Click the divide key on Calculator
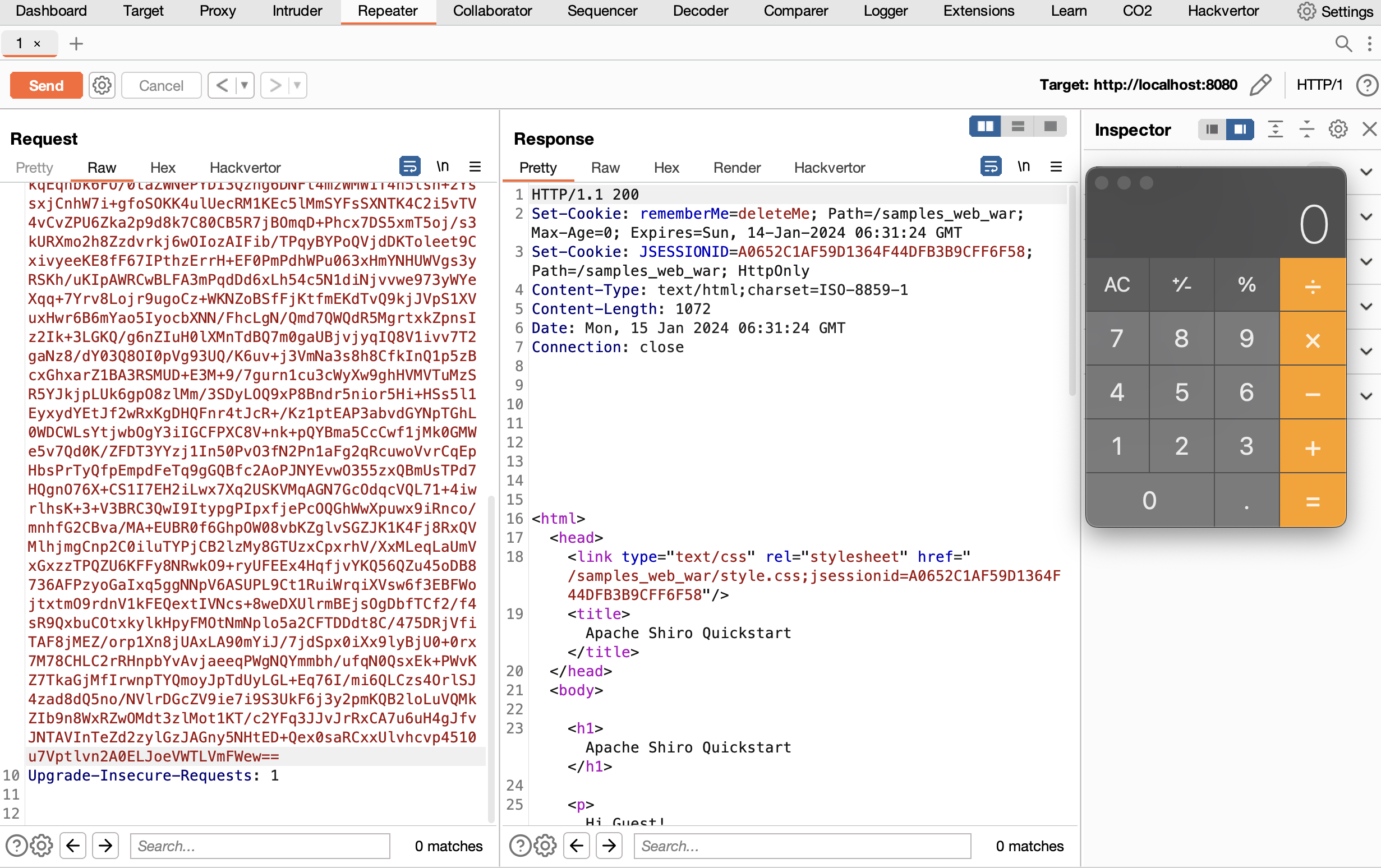The width and height of the screenshot is (1381, 868). click(x=1312, y=285)
